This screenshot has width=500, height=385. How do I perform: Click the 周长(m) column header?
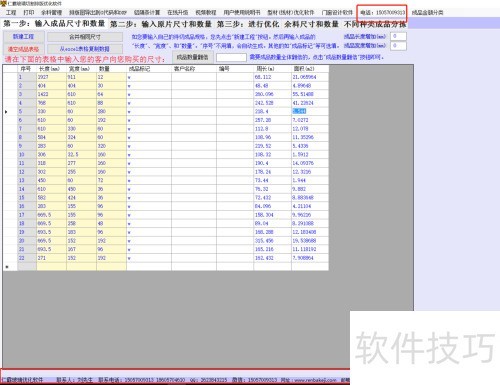pyautogui.click(x=272, y=69)
